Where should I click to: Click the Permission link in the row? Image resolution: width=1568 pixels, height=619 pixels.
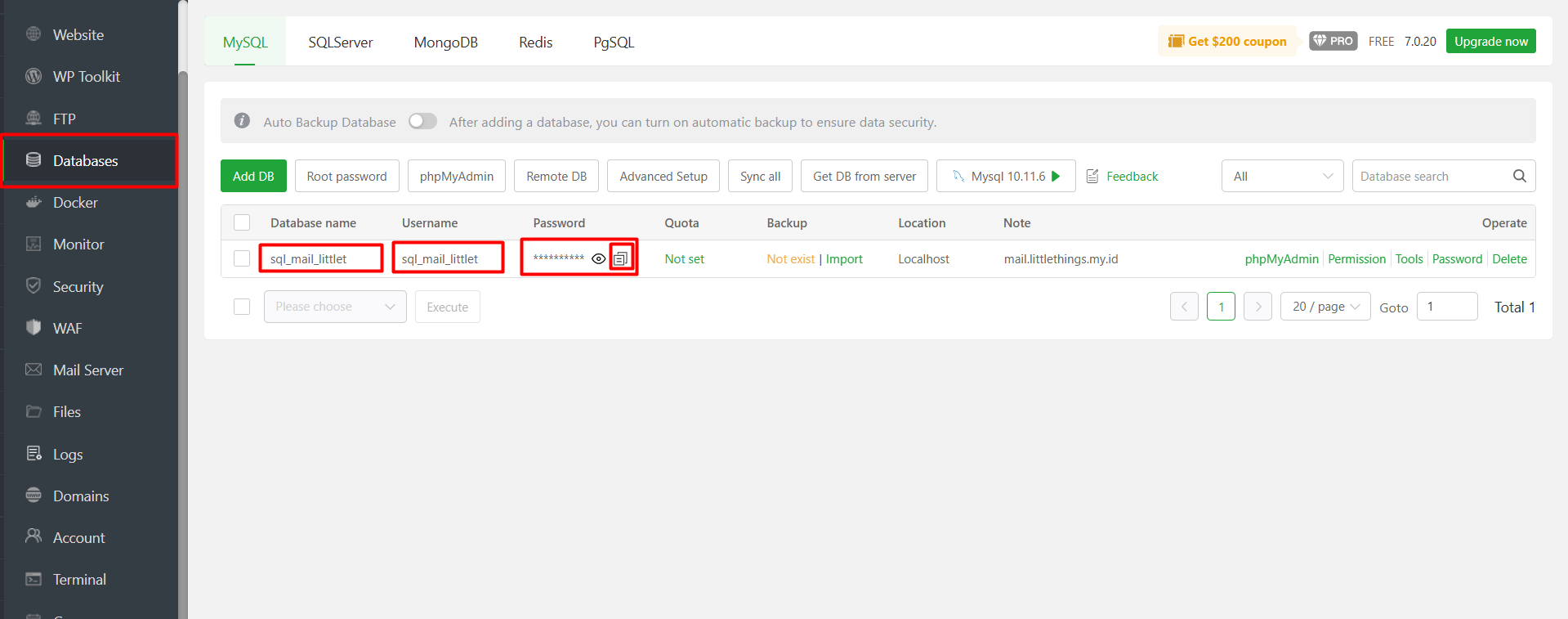click(x=1356, y=258)
